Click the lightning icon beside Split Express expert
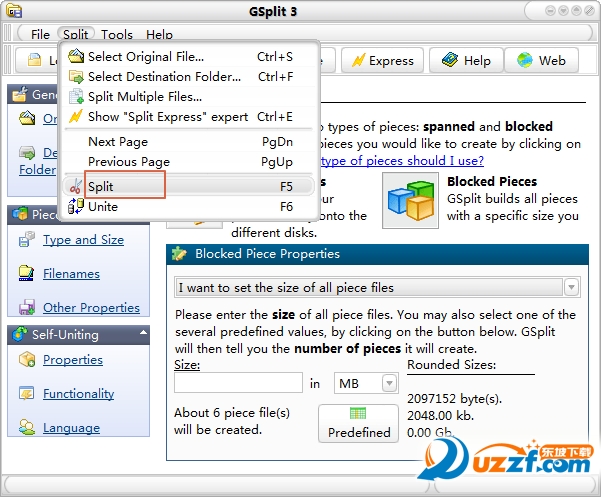Image resolution: width=601 pixels, height=497 pixels. (76, 116)
